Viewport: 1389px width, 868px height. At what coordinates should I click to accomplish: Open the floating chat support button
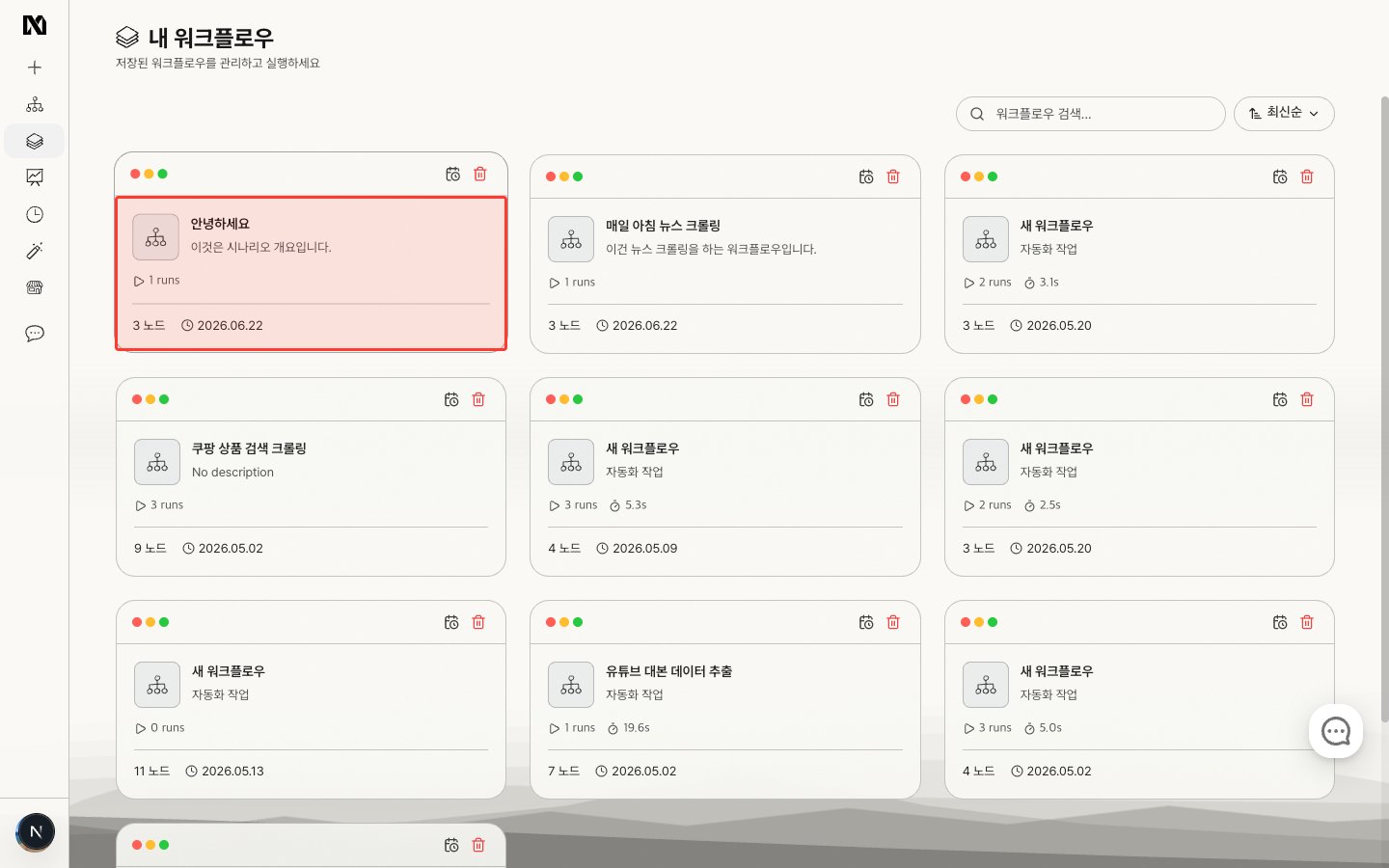(x=1336, y=731)
